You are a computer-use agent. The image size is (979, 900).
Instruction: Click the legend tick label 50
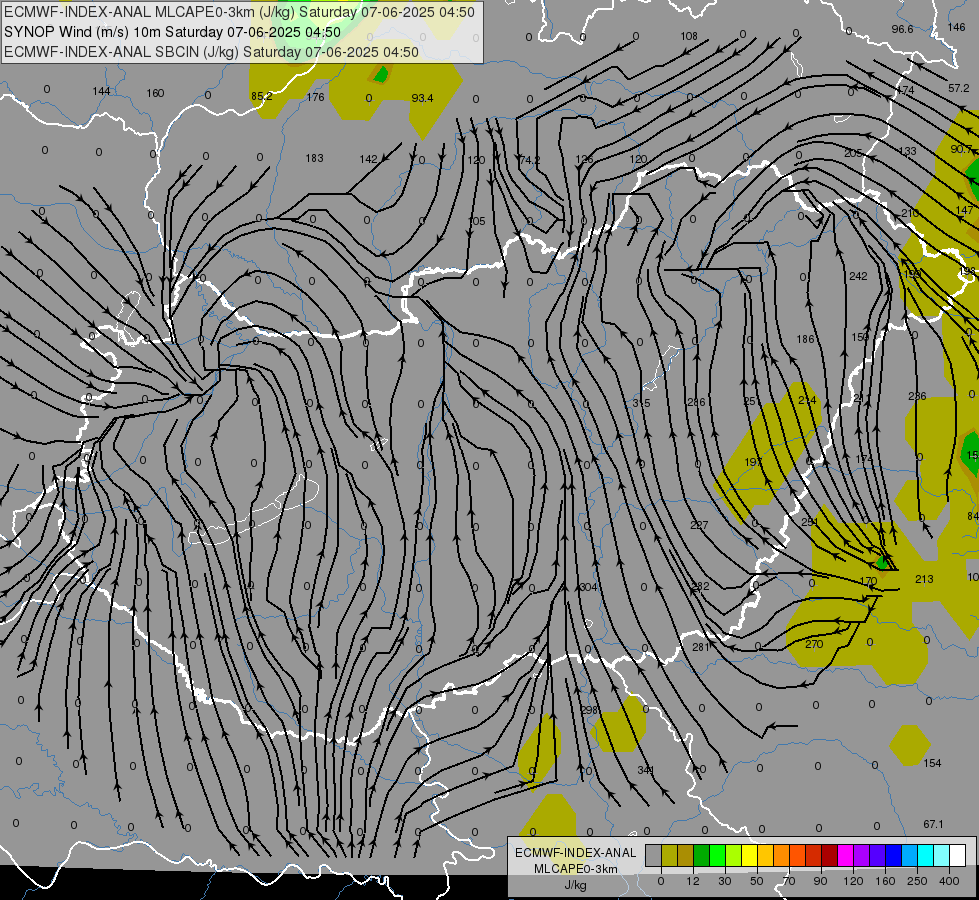point(757,881)
